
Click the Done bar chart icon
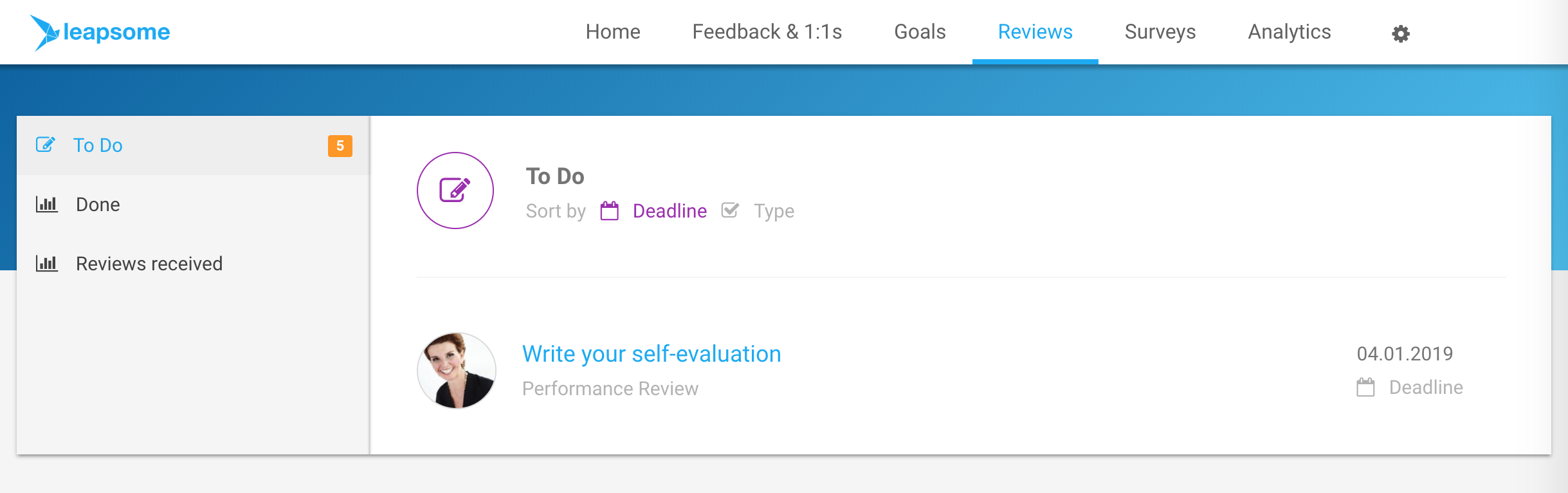pos(46,205)
